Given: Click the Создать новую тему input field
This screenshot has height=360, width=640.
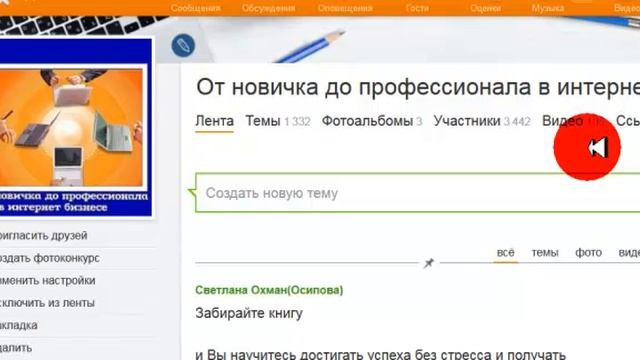Looking at the screenshot, I should (x=418, y=193).
